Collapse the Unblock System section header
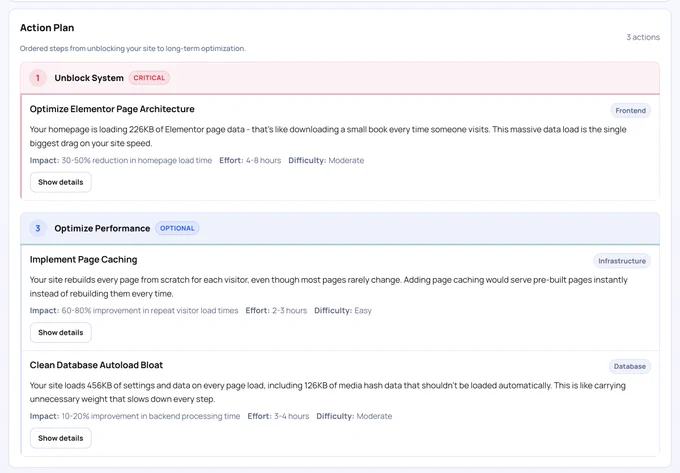The height and width of the screenshot is (473, 680). coord(340,78)
